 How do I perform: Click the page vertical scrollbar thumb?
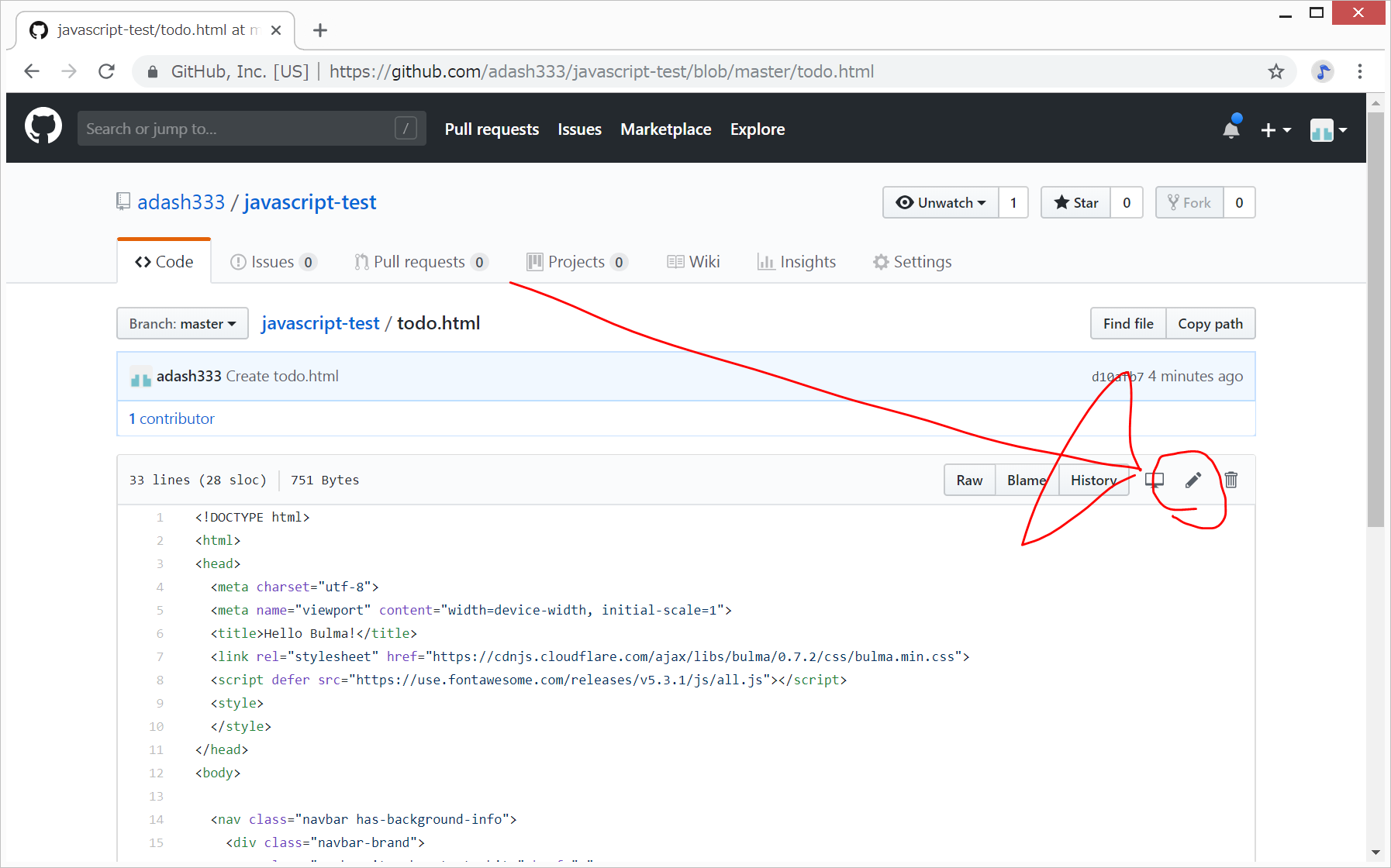[1375, 318]
